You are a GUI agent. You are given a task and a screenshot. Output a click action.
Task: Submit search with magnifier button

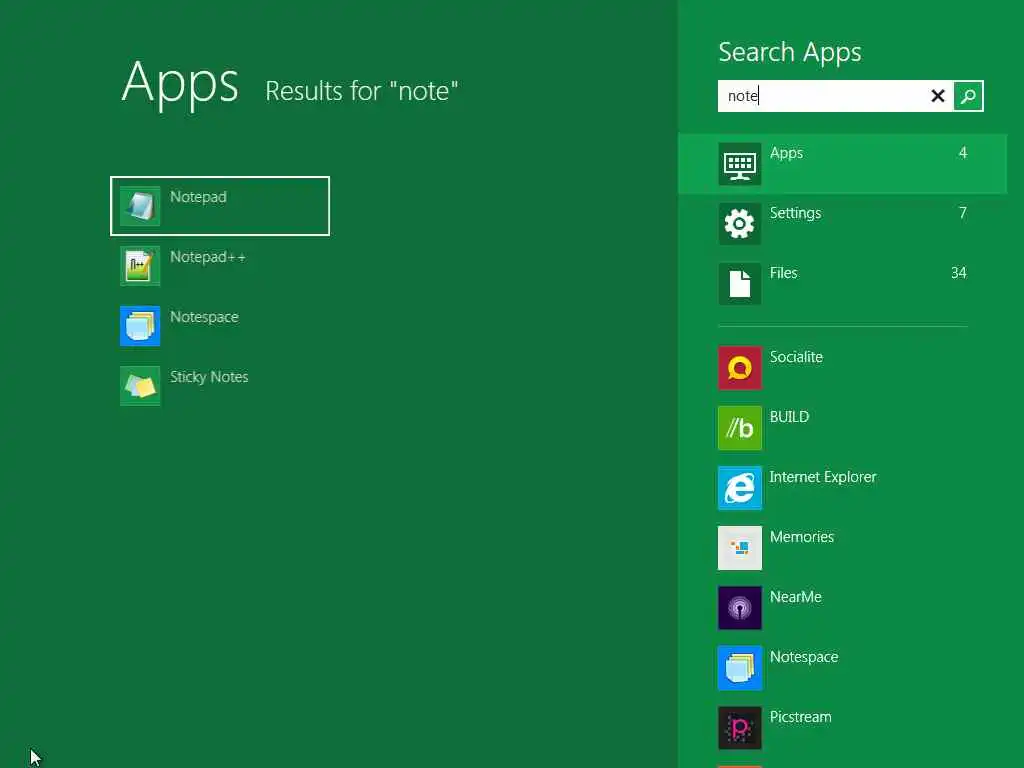[968, 96]
